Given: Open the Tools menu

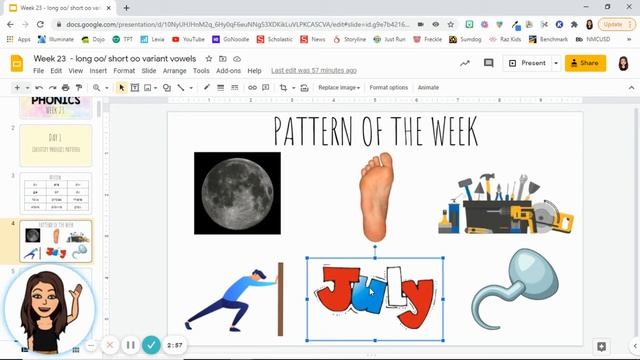Looking at the screenshot, I should click(201, 71).
